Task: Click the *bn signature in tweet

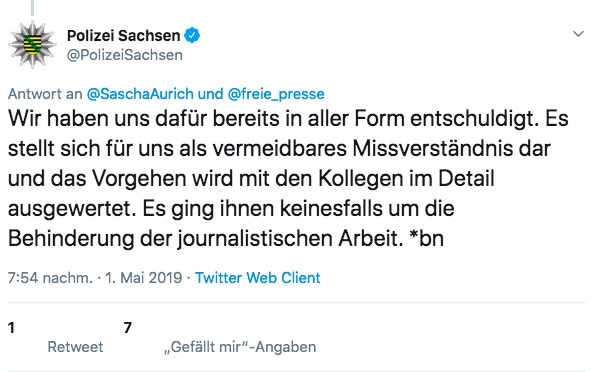Action: (427, 238)
